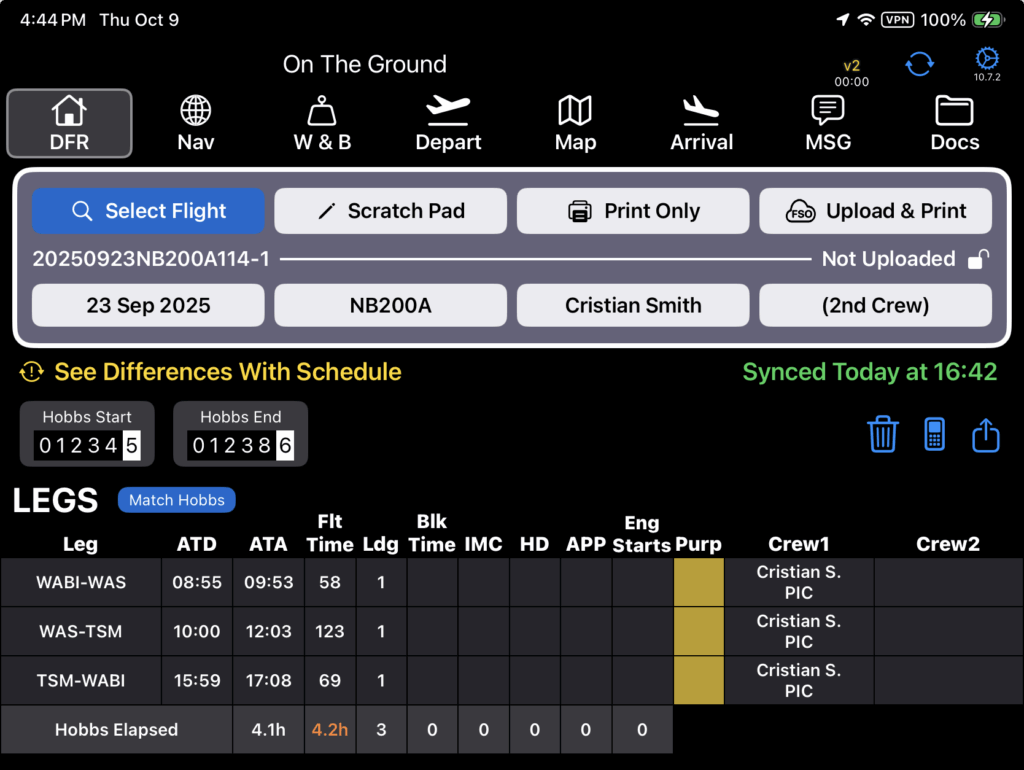1024x770 pixels.
Task: Open the 23 Sep 2025 date picker
Action: pyautogui.click(x=148, y=306)
